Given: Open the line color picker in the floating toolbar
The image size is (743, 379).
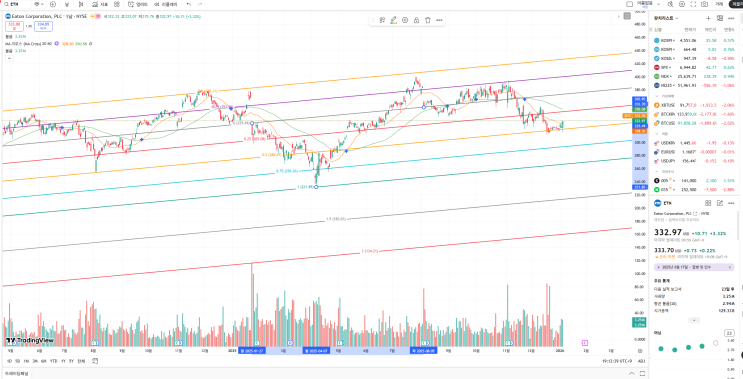Looking at the screenshot, I should click(393, 20).
